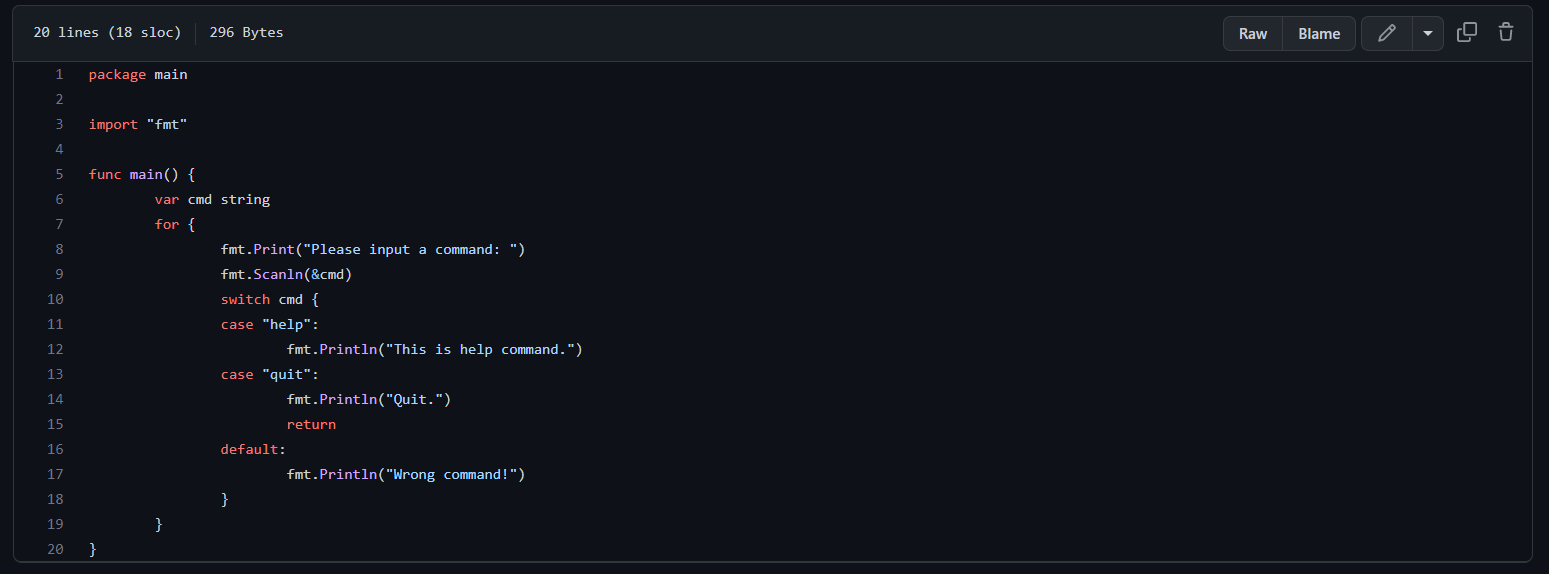1549x574 pixels.
Task: Select line number 5 of func main
Action: point(59,174)
